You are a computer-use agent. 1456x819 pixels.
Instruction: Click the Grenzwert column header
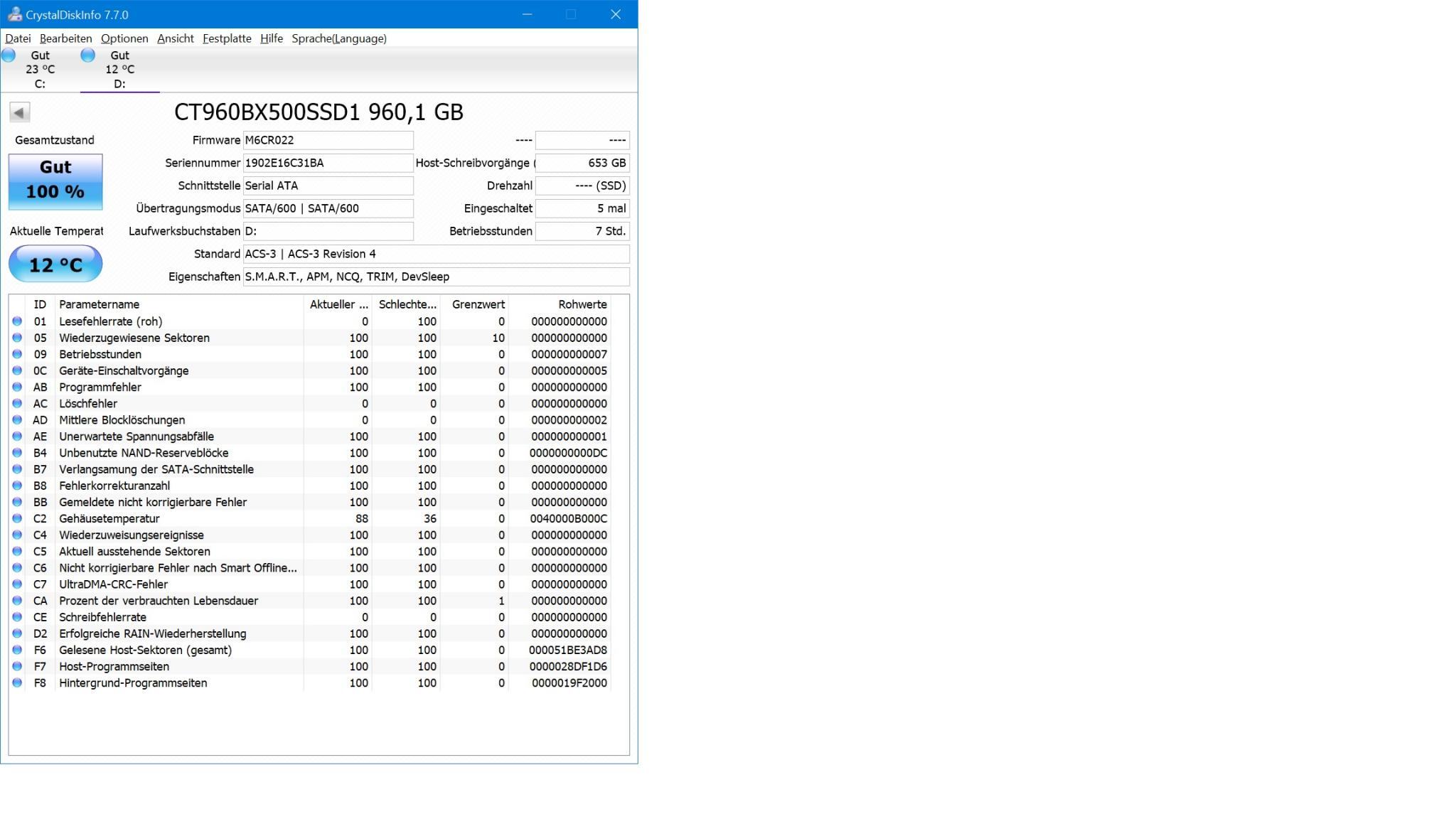pyautogui.click(x=474, y=304)
